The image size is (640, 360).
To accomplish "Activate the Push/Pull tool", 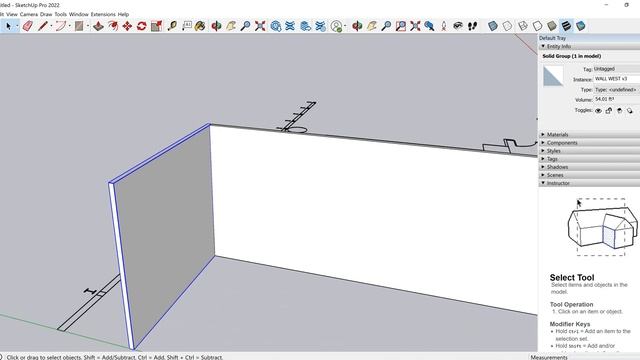I will (x=98, y=26).
